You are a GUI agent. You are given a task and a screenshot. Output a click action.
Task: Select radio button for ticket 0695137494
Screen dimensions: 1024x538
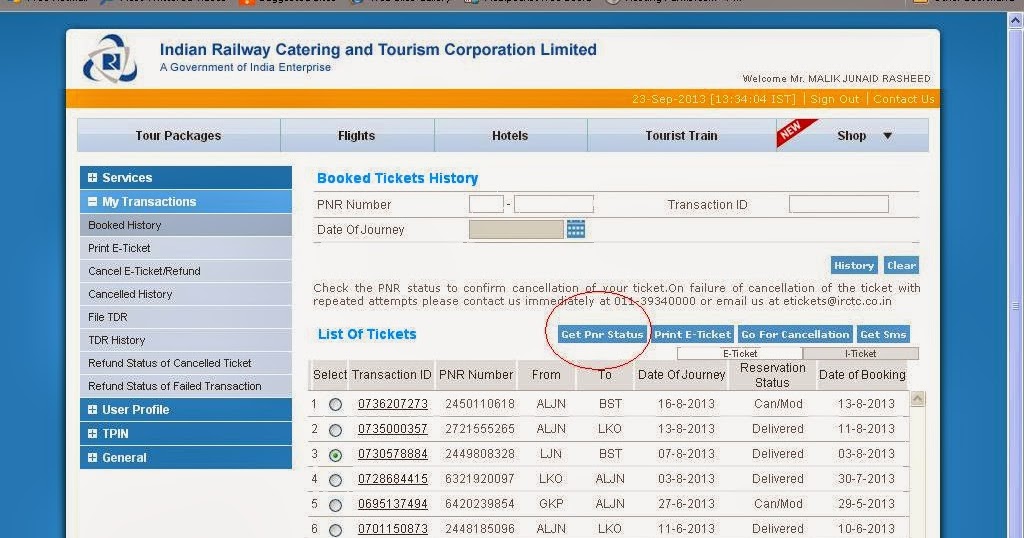point(335,505)
